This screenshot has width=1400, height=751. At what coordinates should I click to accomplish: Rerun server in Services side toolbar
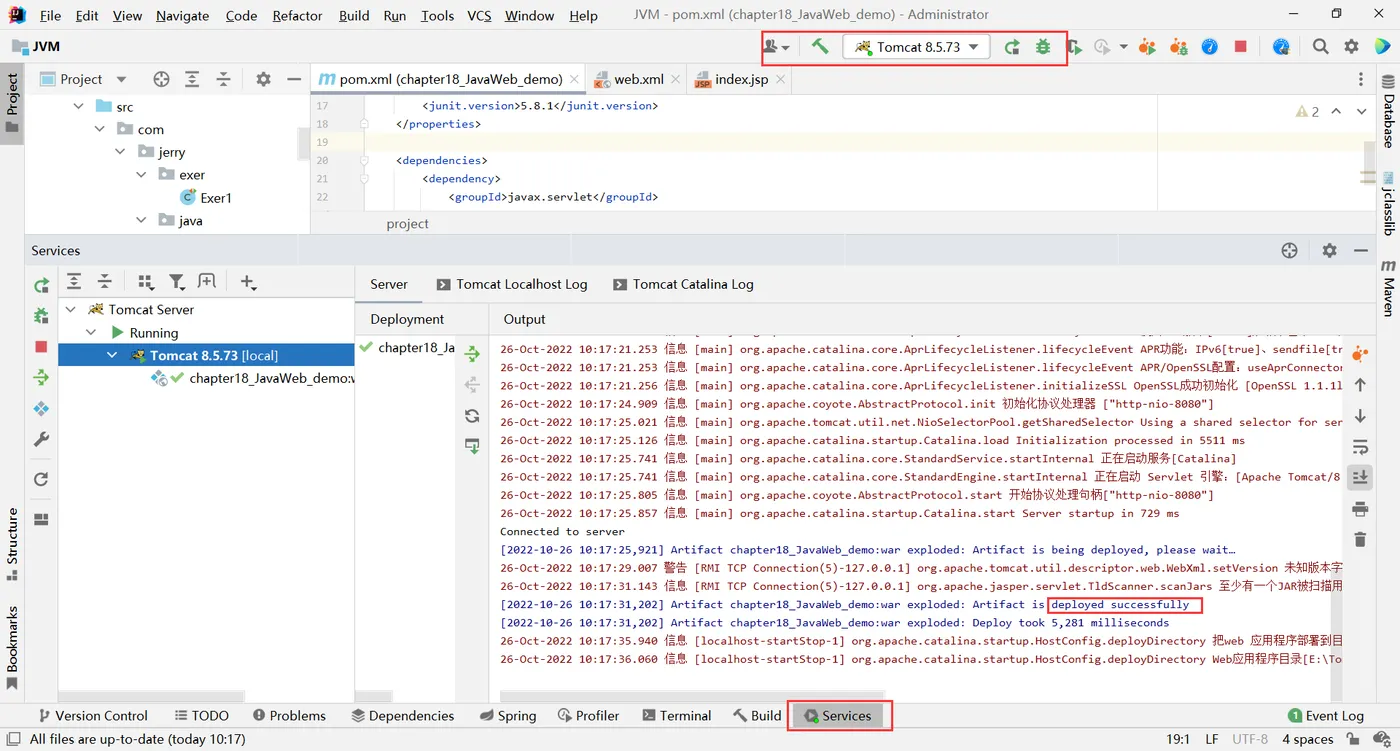[41, 285]
